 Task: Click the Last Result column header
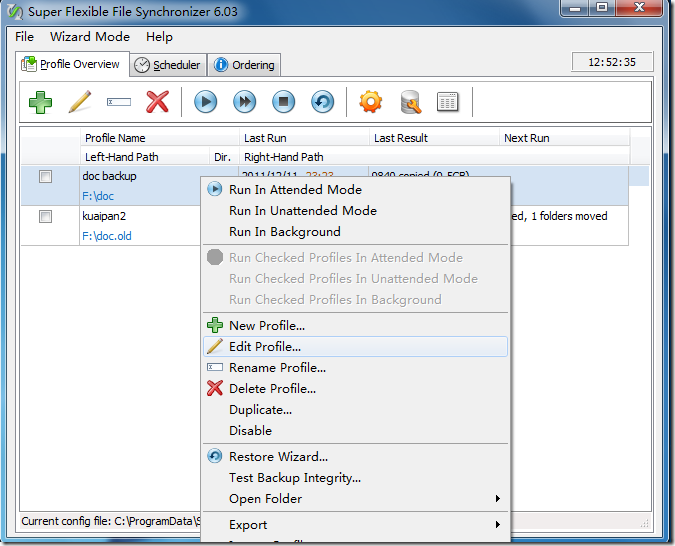click(434, 138)
